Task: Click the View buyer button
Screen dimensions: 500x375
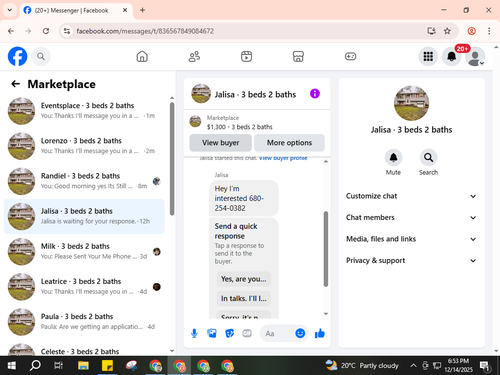Action: pyautogui.click(x=221, y=143)
